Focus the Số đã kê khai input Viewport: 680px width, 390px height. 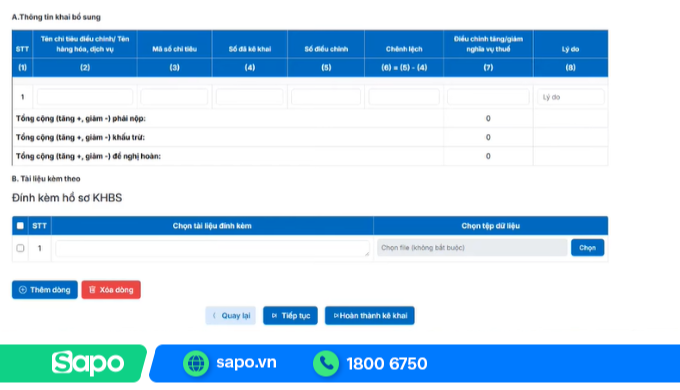point(250,97)
